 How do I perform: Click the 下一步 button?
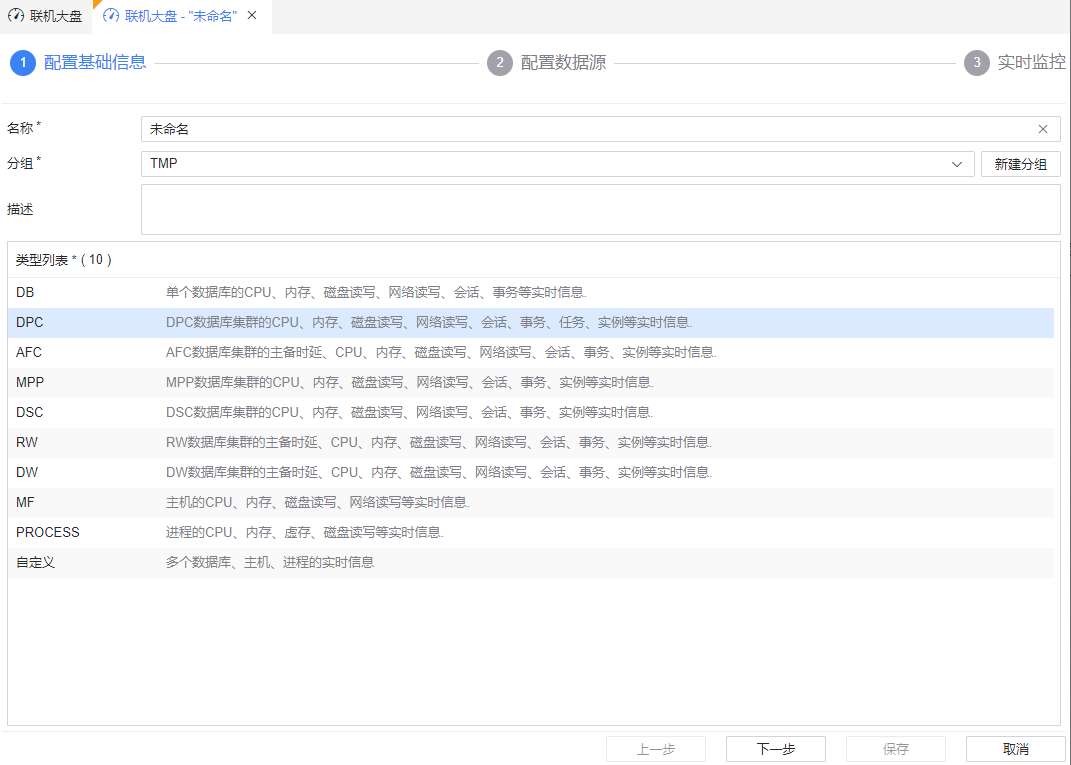click(776, 749)
